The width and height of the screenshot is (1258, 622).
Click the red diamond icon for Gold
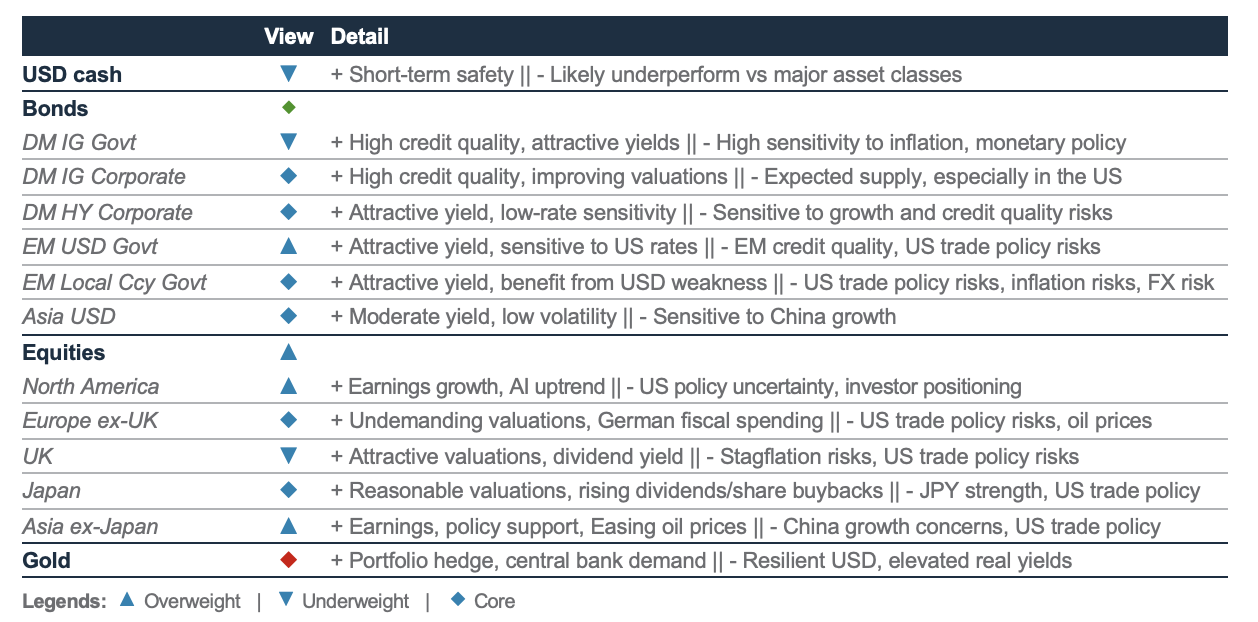pyautogui.click(x=289, y=560)
